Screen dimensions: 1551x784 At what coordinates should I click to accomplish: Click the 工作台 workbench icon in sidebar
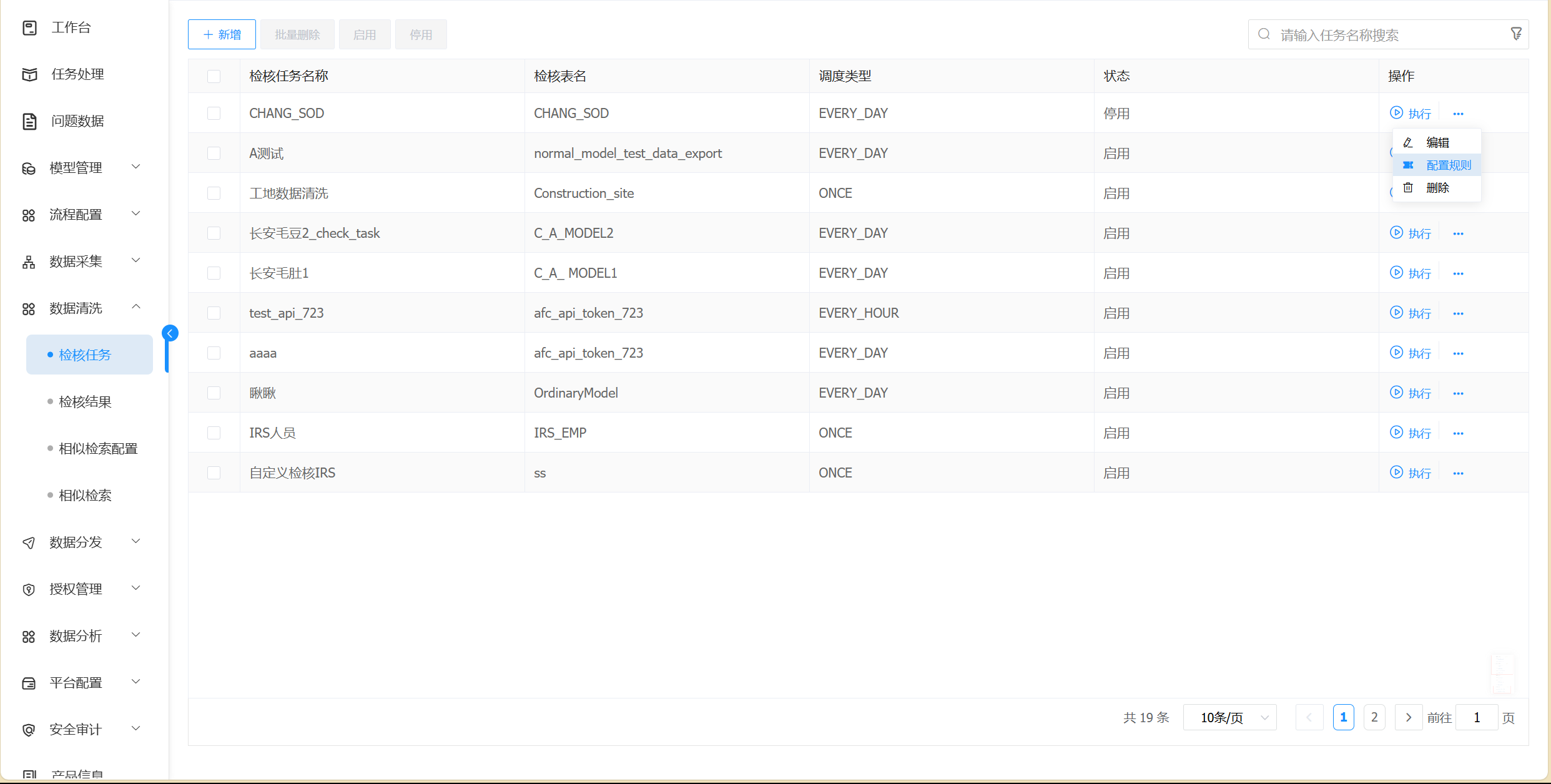point(29,27)
